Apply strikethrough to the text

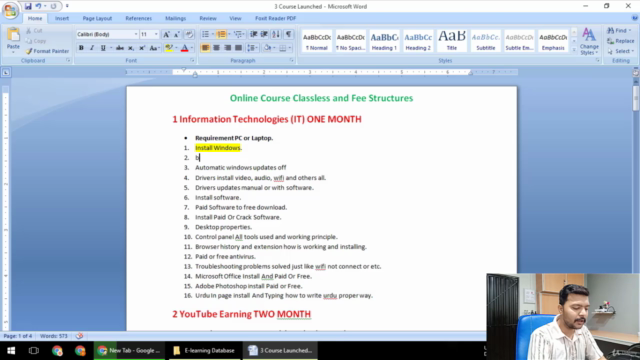[x=120, y=48]
